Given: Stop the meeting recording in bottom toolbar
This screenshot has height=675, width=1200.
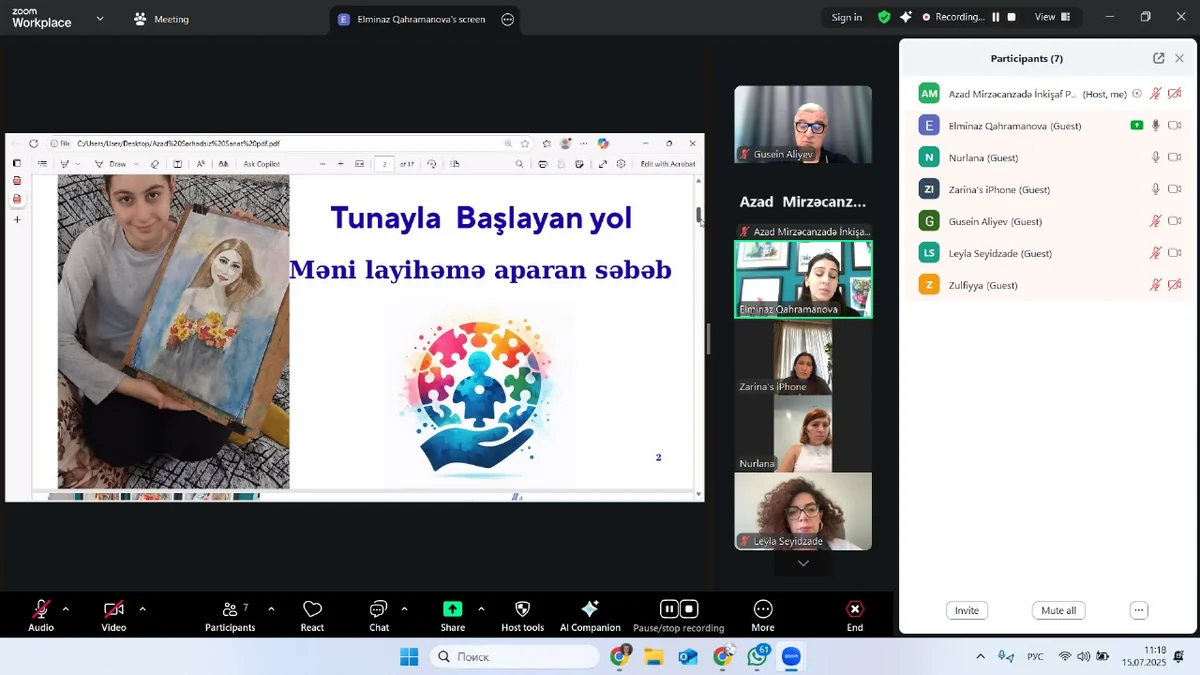Looking at the screenshot, I should (x=689, y=609).
